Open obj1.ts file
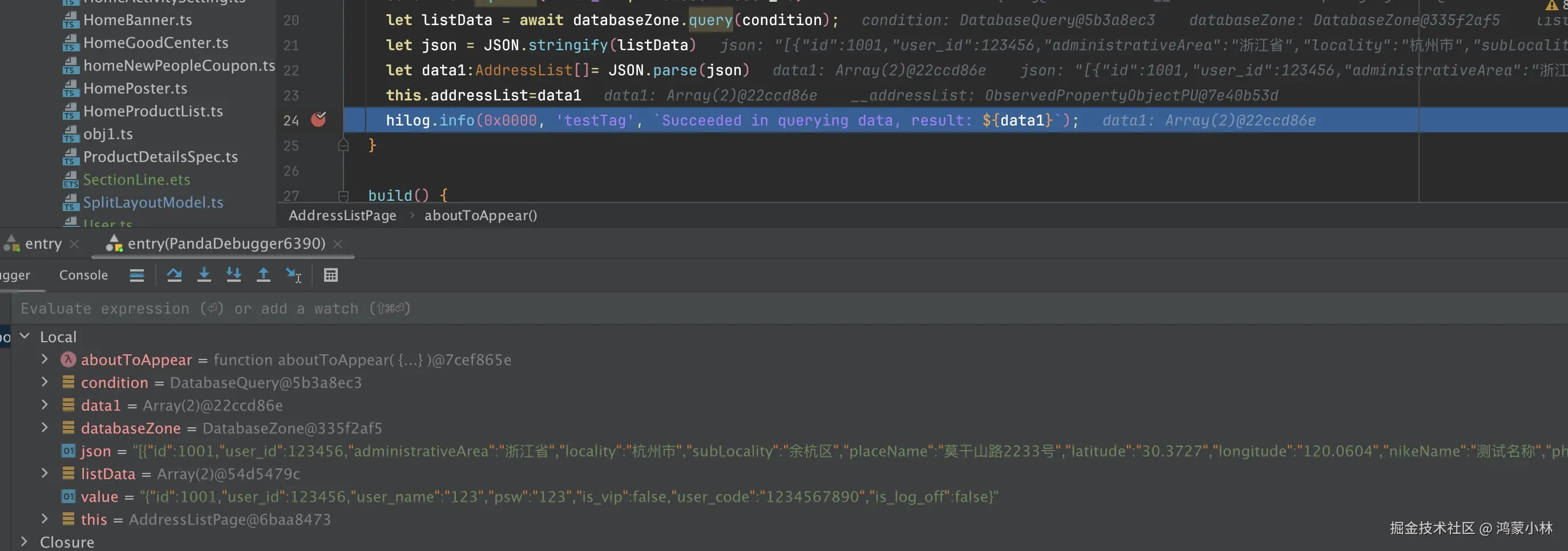This screenshot has height=551, width=1568. pos(108,134)
